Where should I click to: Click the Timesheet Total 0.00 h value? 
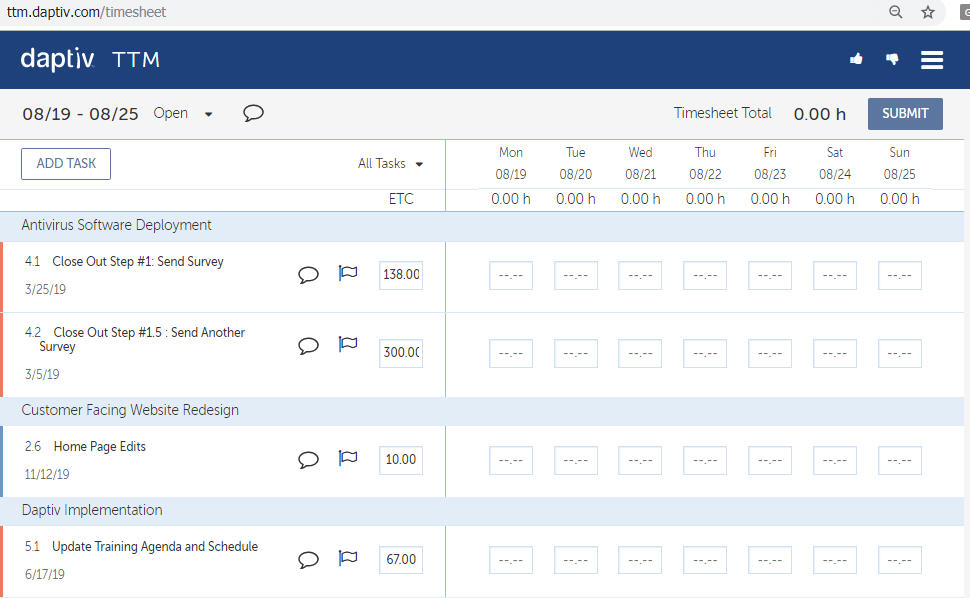tap(820, 114)
